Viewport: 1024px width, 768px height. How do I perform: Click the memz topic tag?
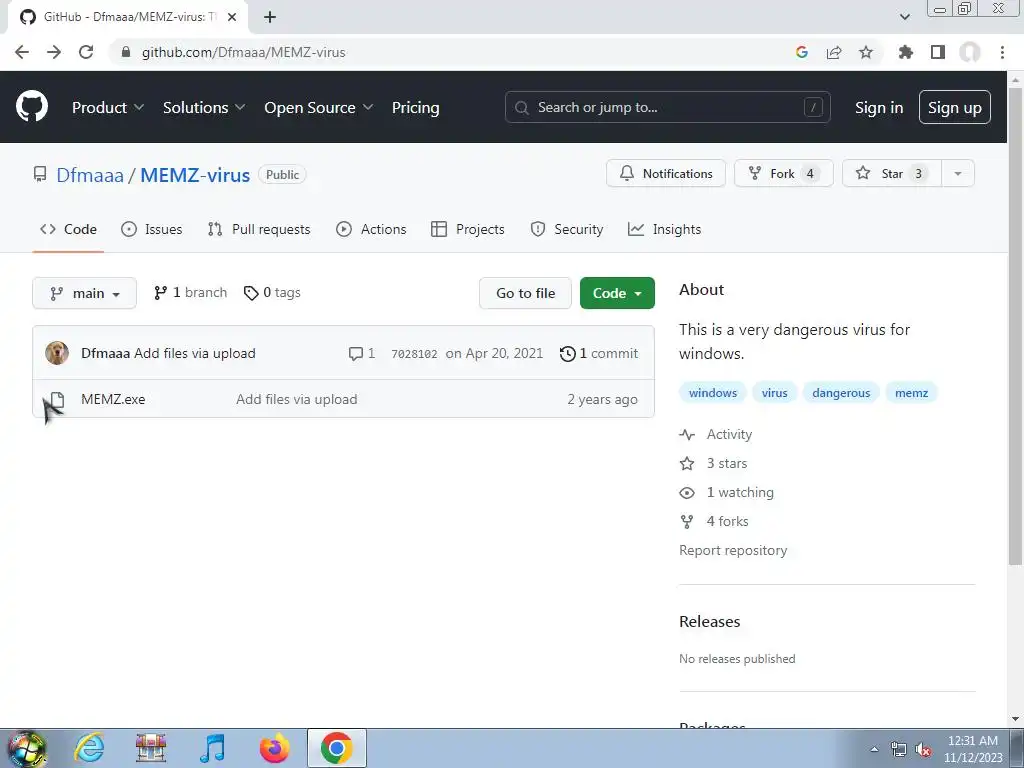[x=911, y=392]
